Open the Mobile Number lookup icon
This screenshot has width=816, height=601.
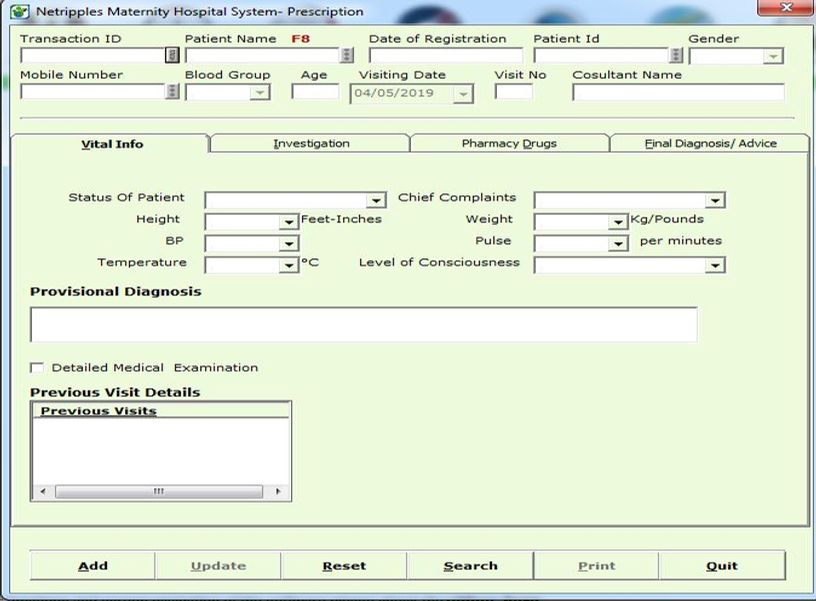pyautogui.click(x=172, y=92)
